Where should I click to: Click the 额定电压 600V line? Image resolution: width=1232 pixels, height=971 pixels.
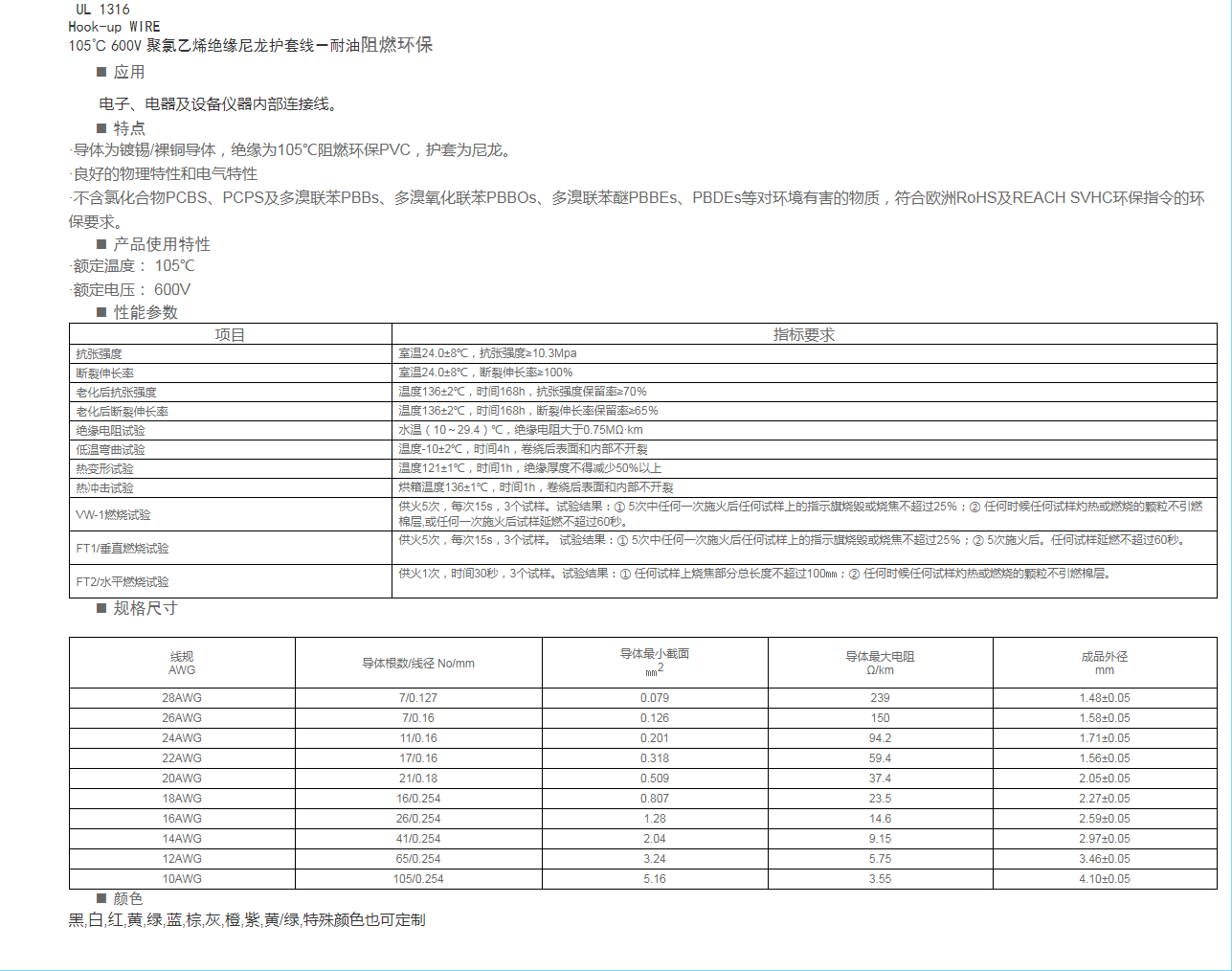click(x=132, y=289)
